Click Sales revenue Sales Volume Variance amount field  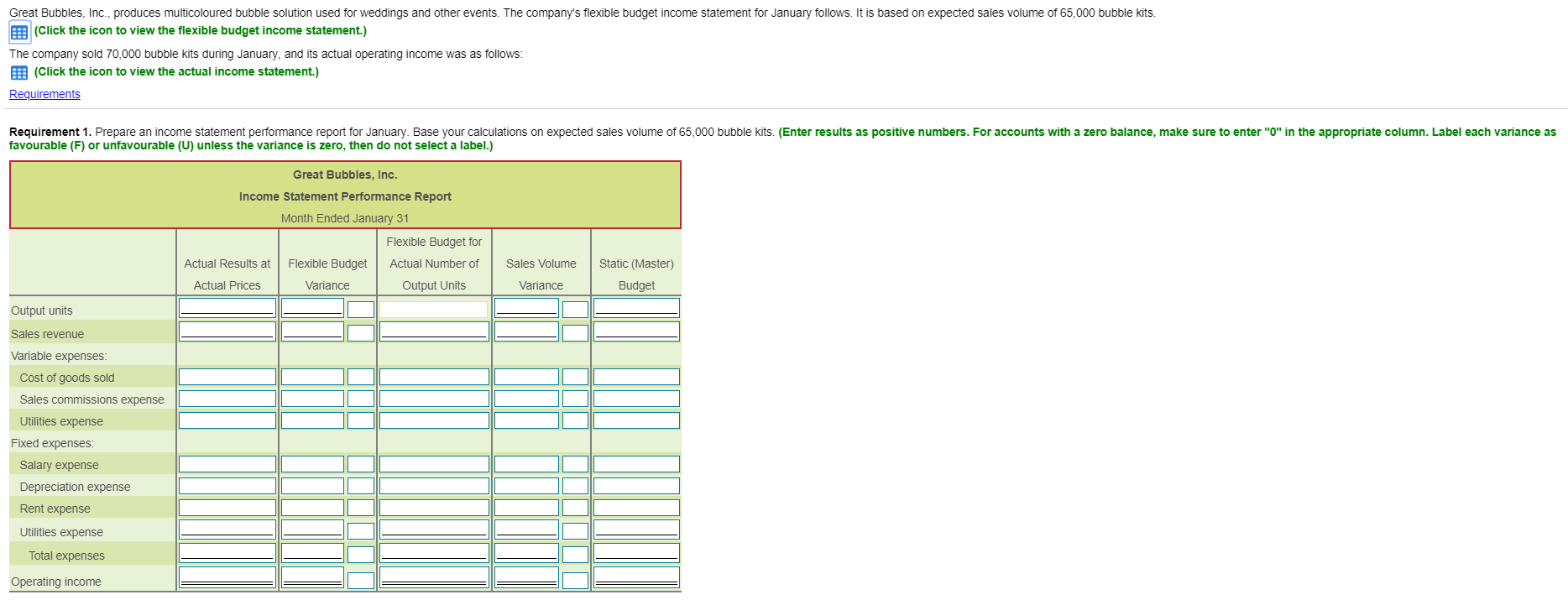point(526,331)
